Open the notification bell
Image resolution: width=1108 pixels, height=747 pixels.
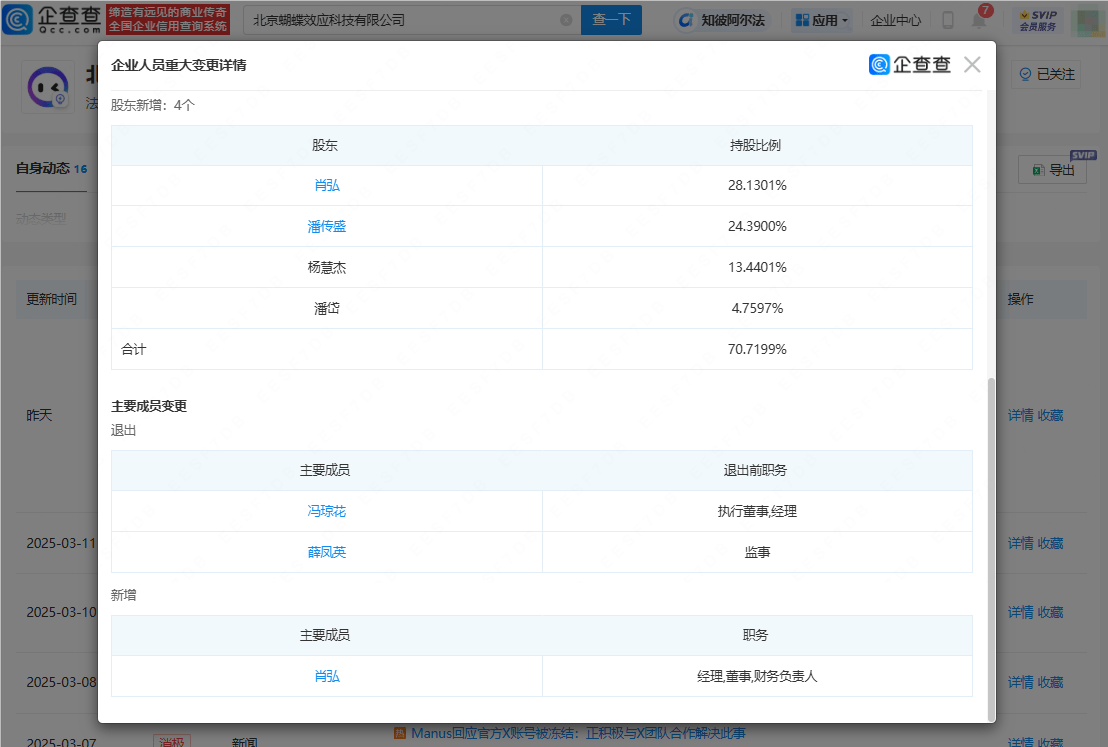coord(979,20)
